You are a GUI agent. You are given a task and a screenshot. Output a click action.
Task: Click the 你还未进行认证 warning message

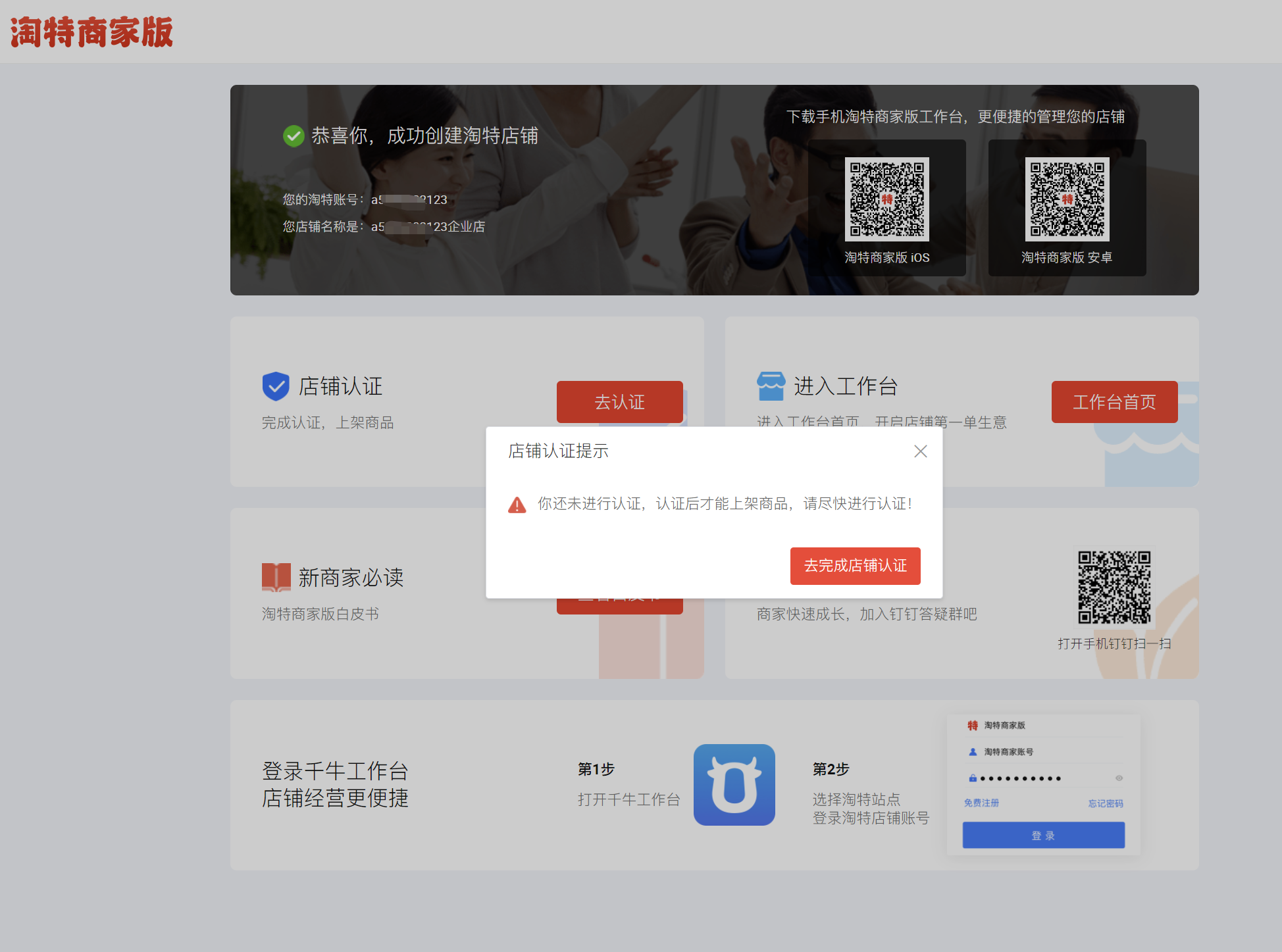click(725, 504)
